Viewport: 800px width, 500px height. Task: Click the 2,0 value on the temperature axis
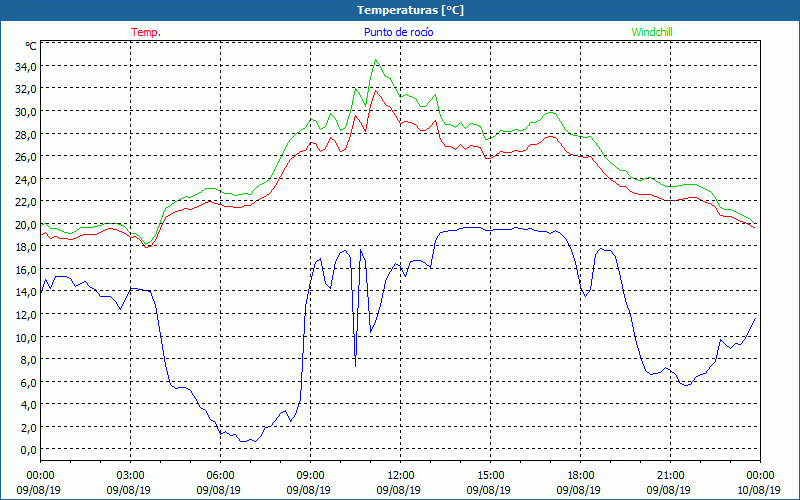pos(28,427)
